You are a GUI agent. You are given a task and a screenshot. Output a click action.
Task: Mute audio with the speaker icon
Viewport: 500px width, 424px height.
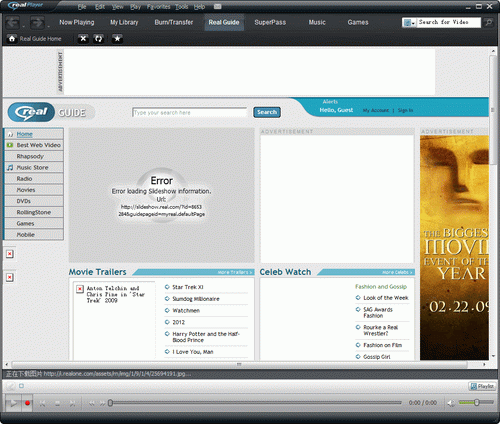pos(451,403)
